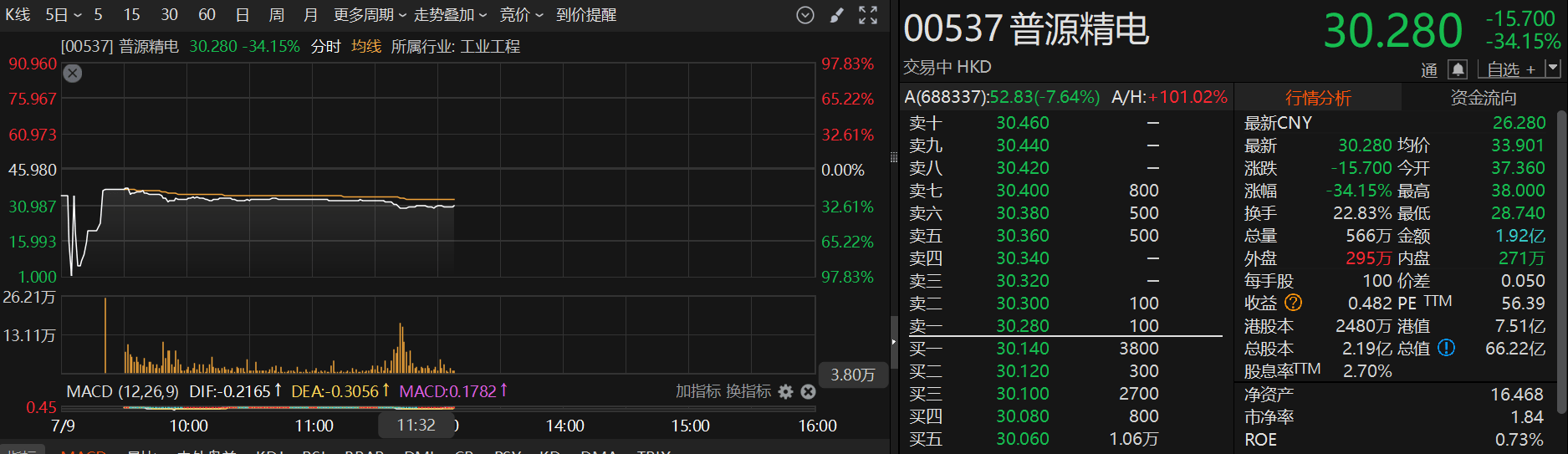Click the price alert bell icon

(1458, 69)
